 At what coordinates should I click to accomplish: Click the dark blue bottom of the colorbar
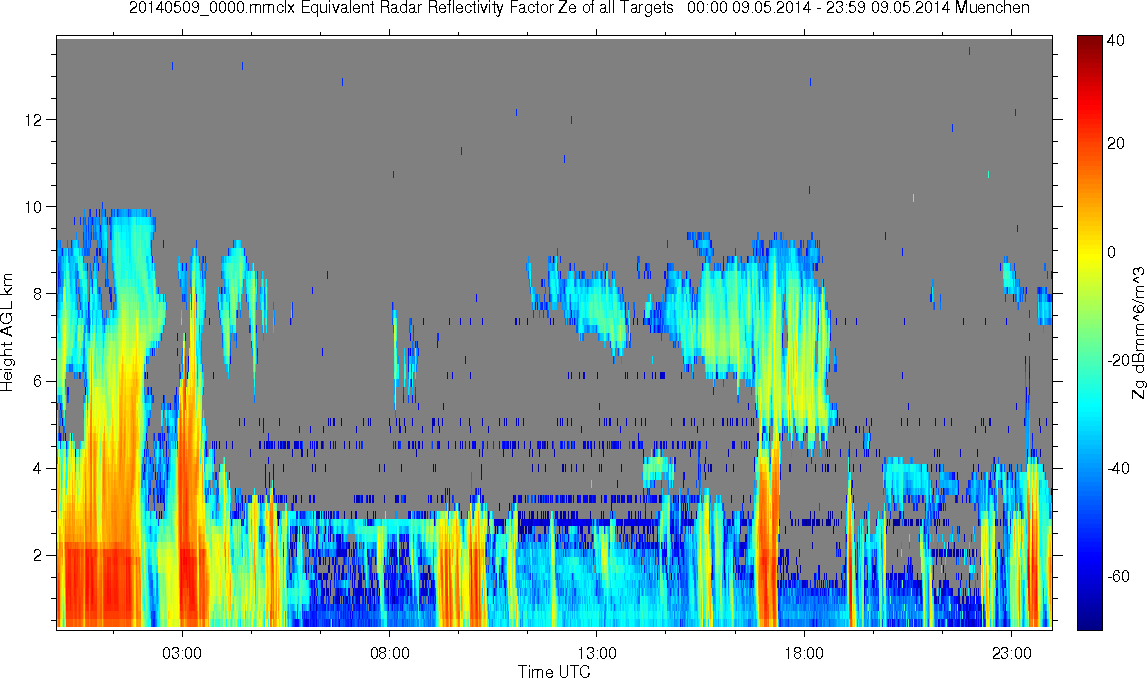pyautogui.click(x=1089, y=622)
